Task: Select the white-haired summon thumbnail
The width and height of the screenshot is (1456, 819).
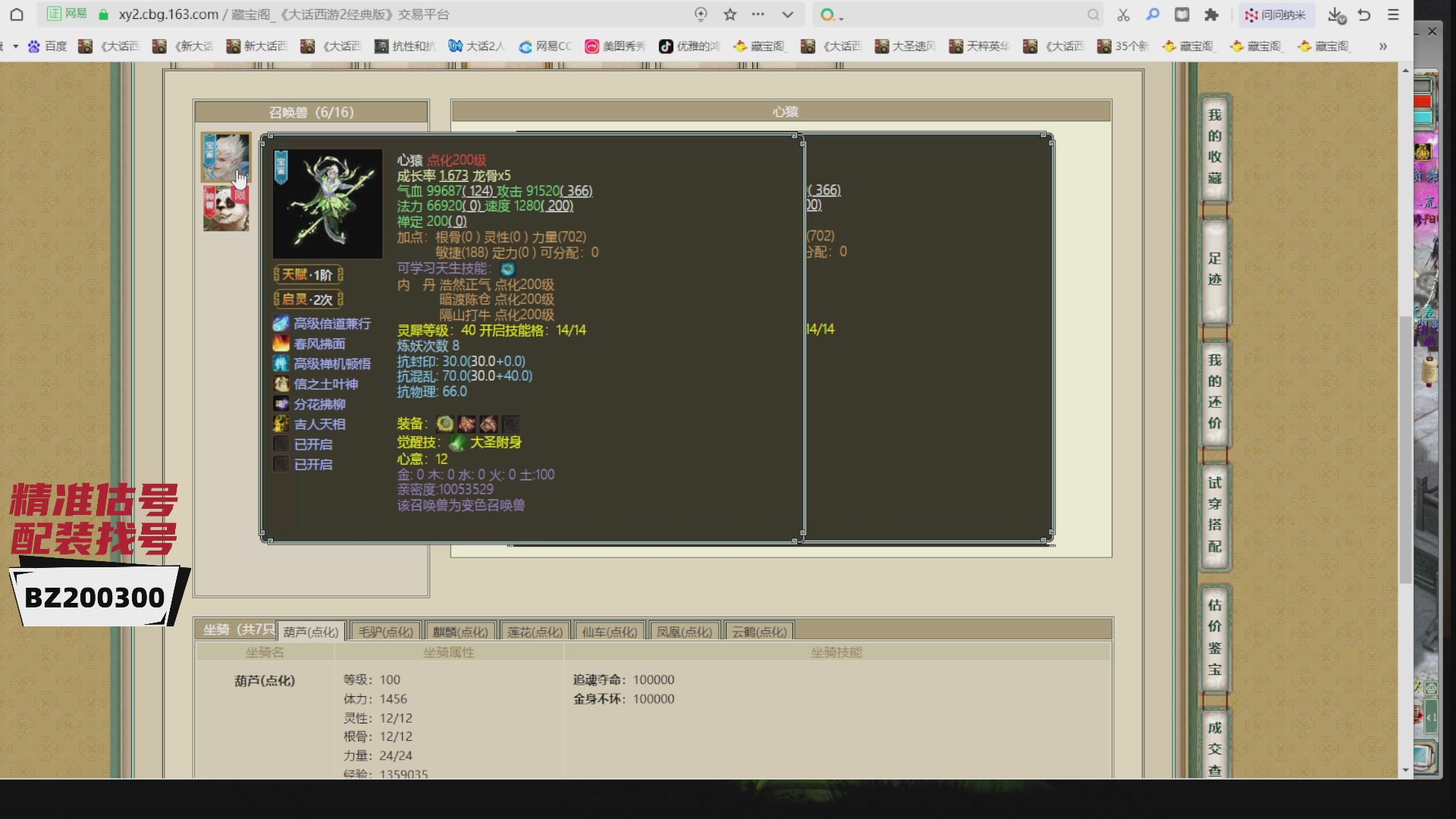Action: pos(225,157)
